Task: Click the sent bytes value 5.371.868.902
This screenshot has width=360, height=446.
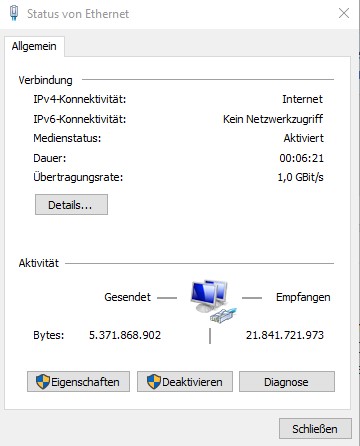Action: (125, 335)
